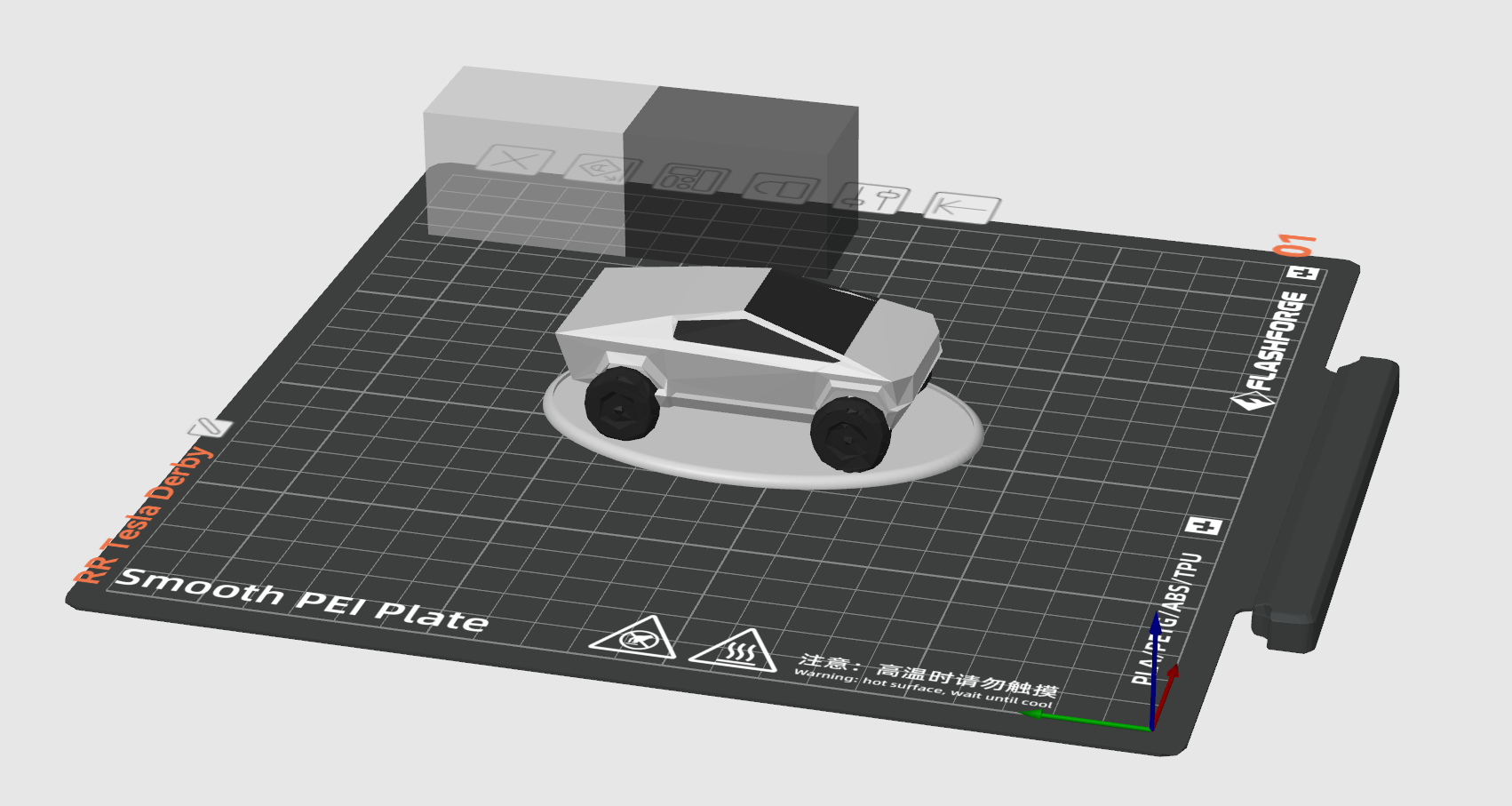The width and height of the screenshot is (1512, 806).
Task: Click the remove plate X icon
Action: coord(514,160)
